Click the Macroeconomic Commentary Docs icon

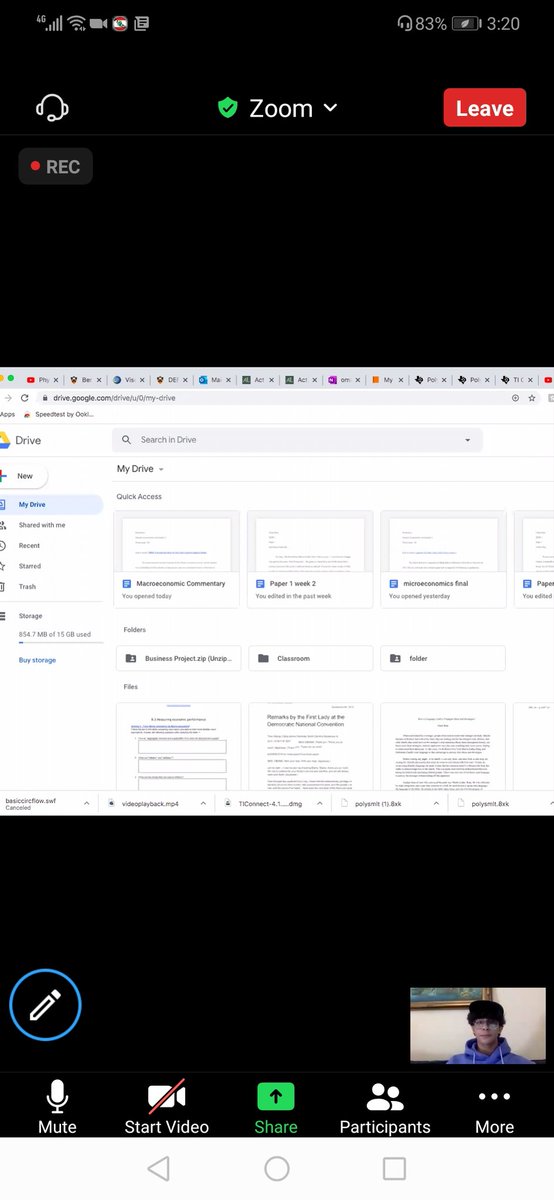tap(127, 583)
